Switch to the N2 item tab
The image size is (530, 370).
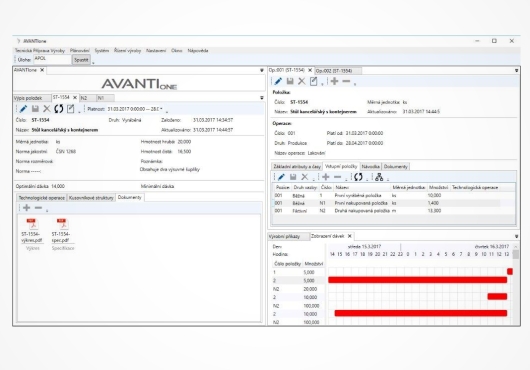click(87, 98)
